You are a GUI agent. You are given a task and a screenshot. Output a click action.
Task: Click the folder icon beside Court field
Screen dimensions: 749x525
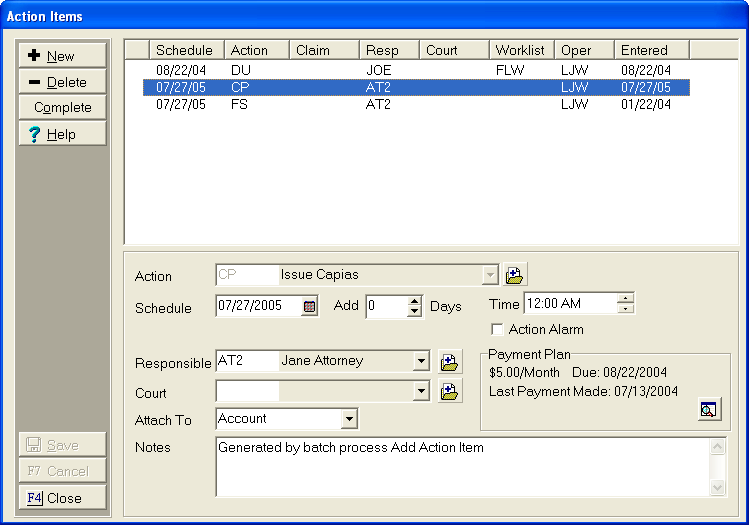(449, 392)
